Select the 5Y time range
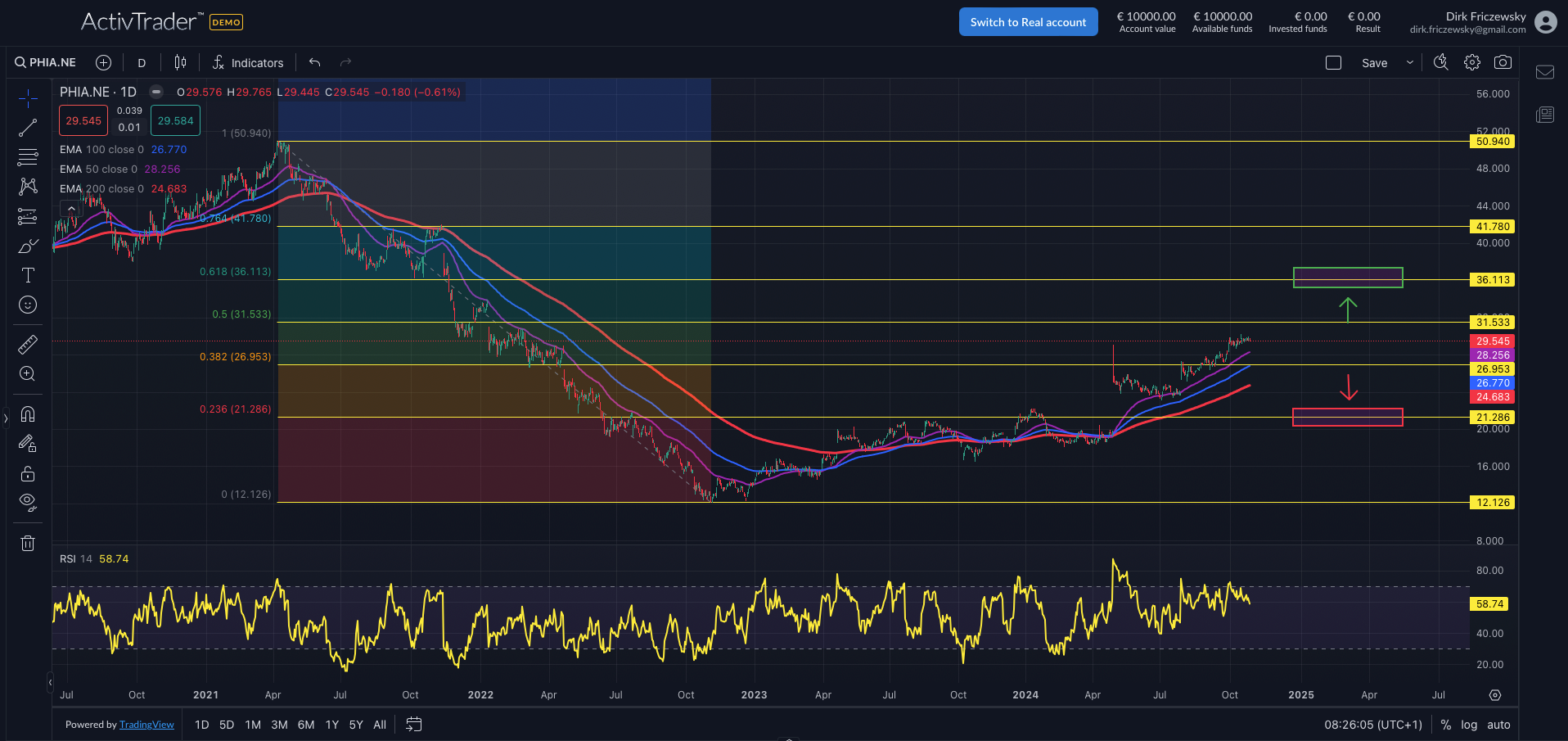The image size is (1568, 741). (356, 725)
